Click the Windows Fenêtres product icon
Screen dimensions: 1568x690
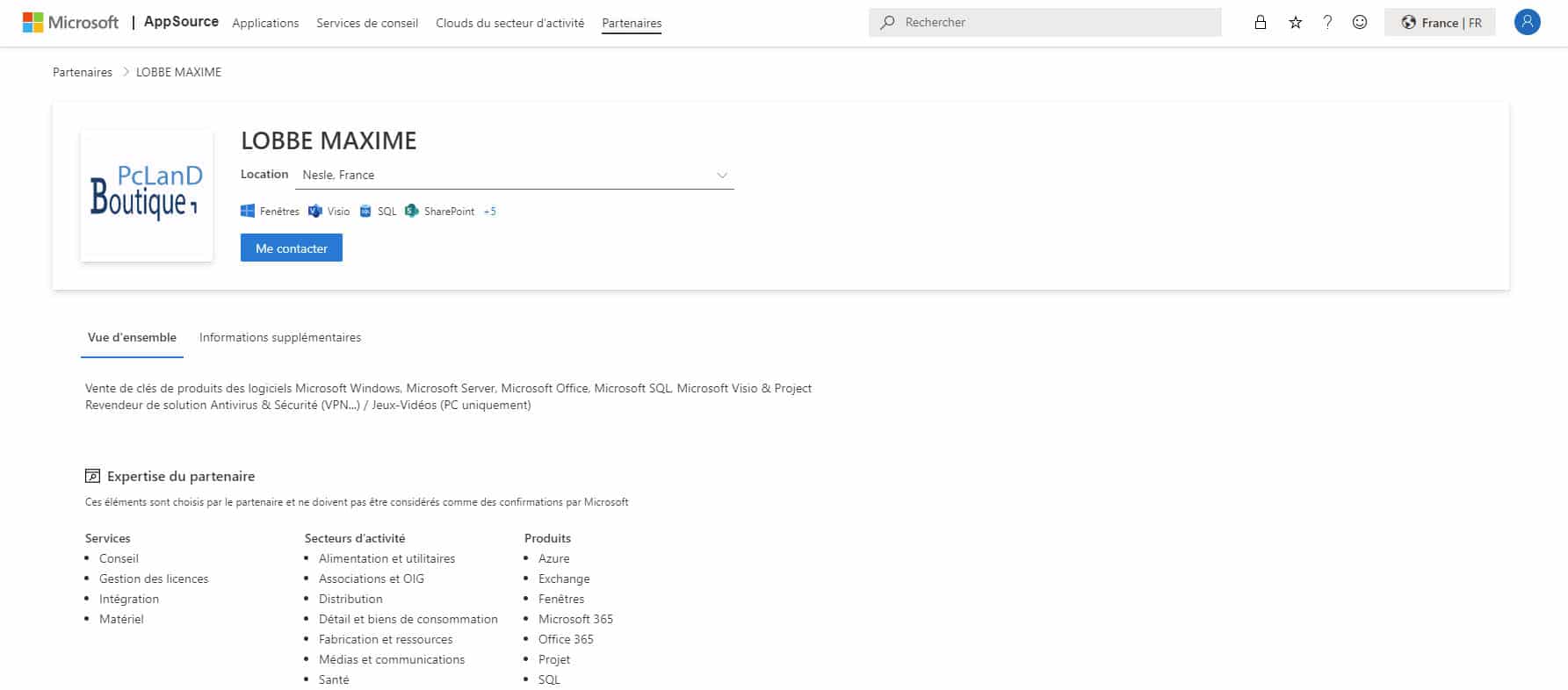click(x=248, y=211)
